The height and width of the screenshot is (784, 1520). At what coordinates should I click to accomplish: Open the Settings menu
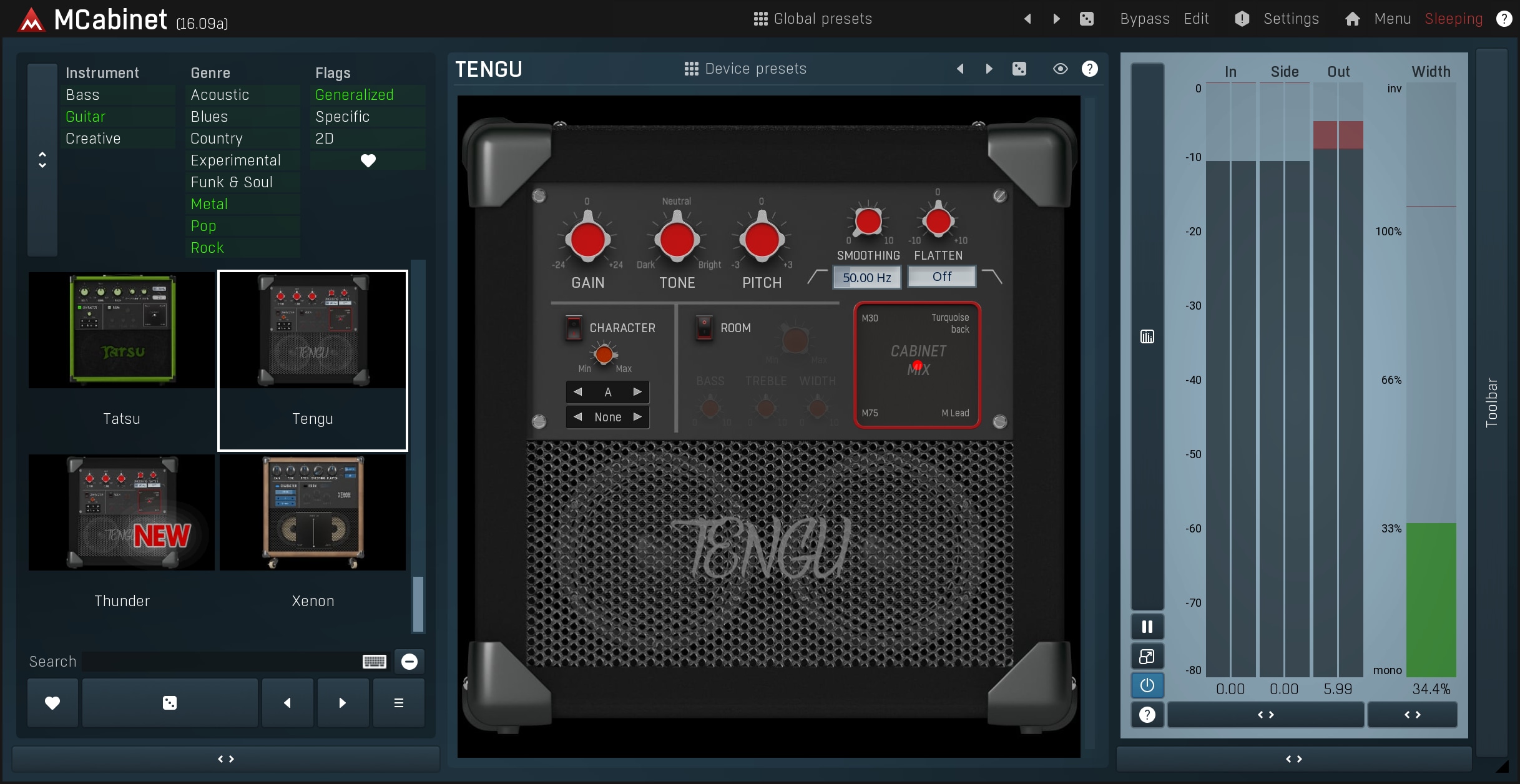[x=1291, y=19]
